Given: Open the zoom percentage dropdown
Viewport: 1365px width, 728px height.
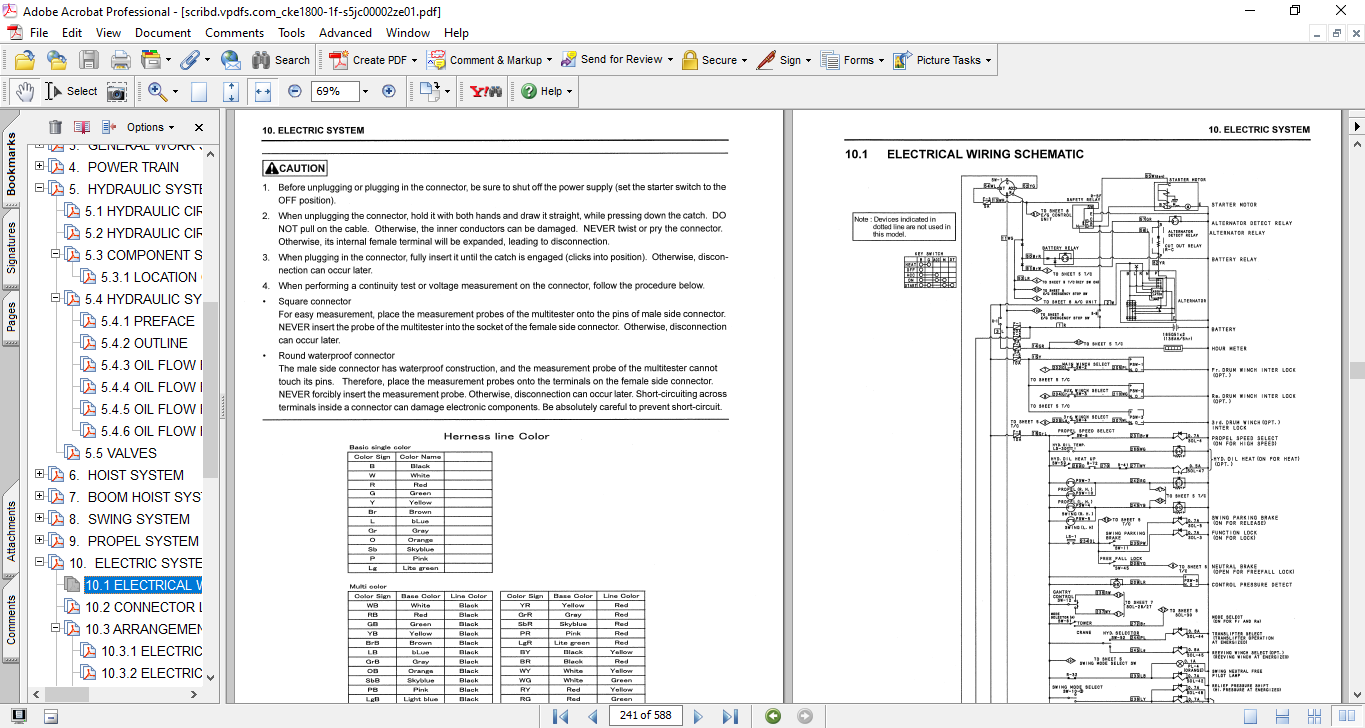Looking at the screenshot, I should pyautogui.click(x=364, y=91).
